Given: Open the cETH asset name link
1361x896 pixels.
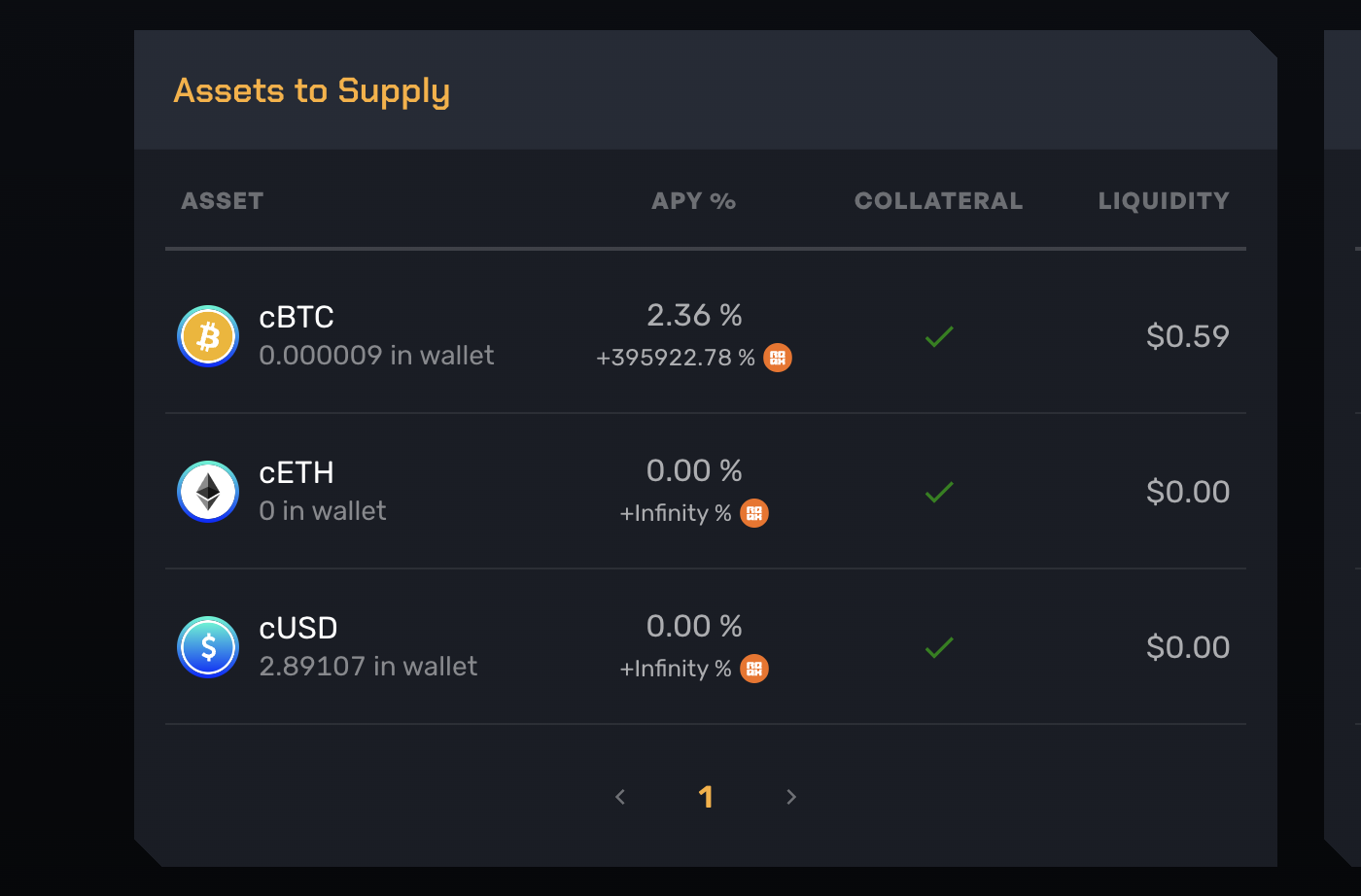Looking at the screenshot, I should pyautogui.click(x=297, y=473).
